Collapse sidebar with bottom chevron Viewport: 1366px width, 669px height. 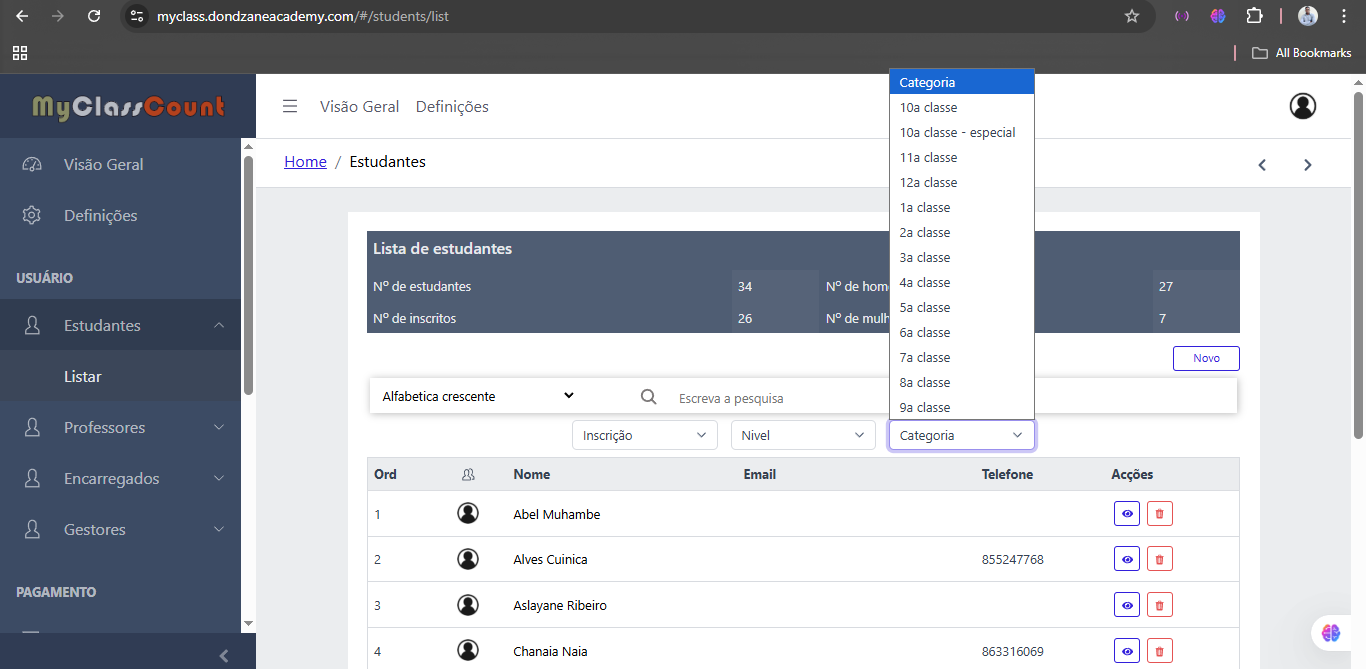coord(224,656)
